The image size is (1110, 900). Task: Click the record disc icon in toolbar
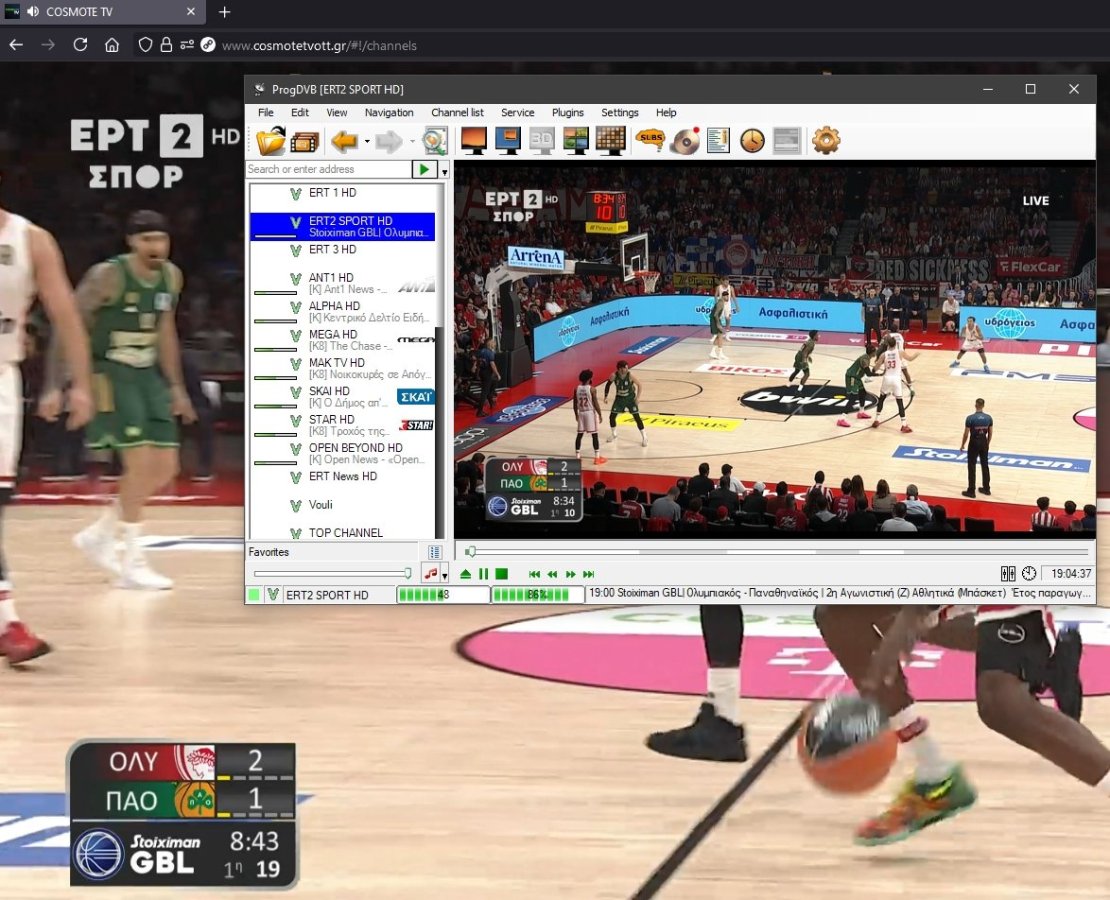pyautogui.click(x=685, y=141)
